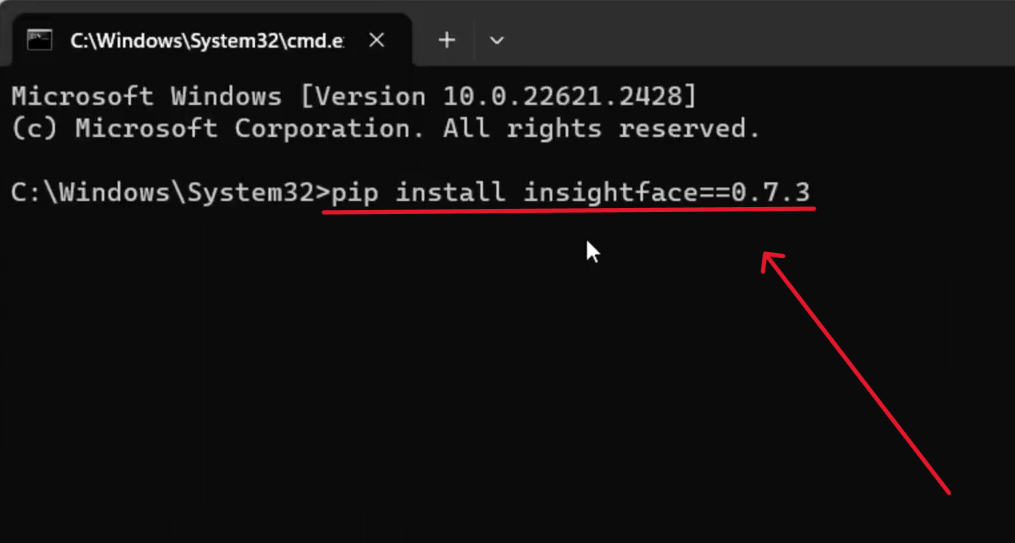Click the Version 10.0.22621.2428 text
The height and width of the screenshot is (543, 1015).
[498, 96]
